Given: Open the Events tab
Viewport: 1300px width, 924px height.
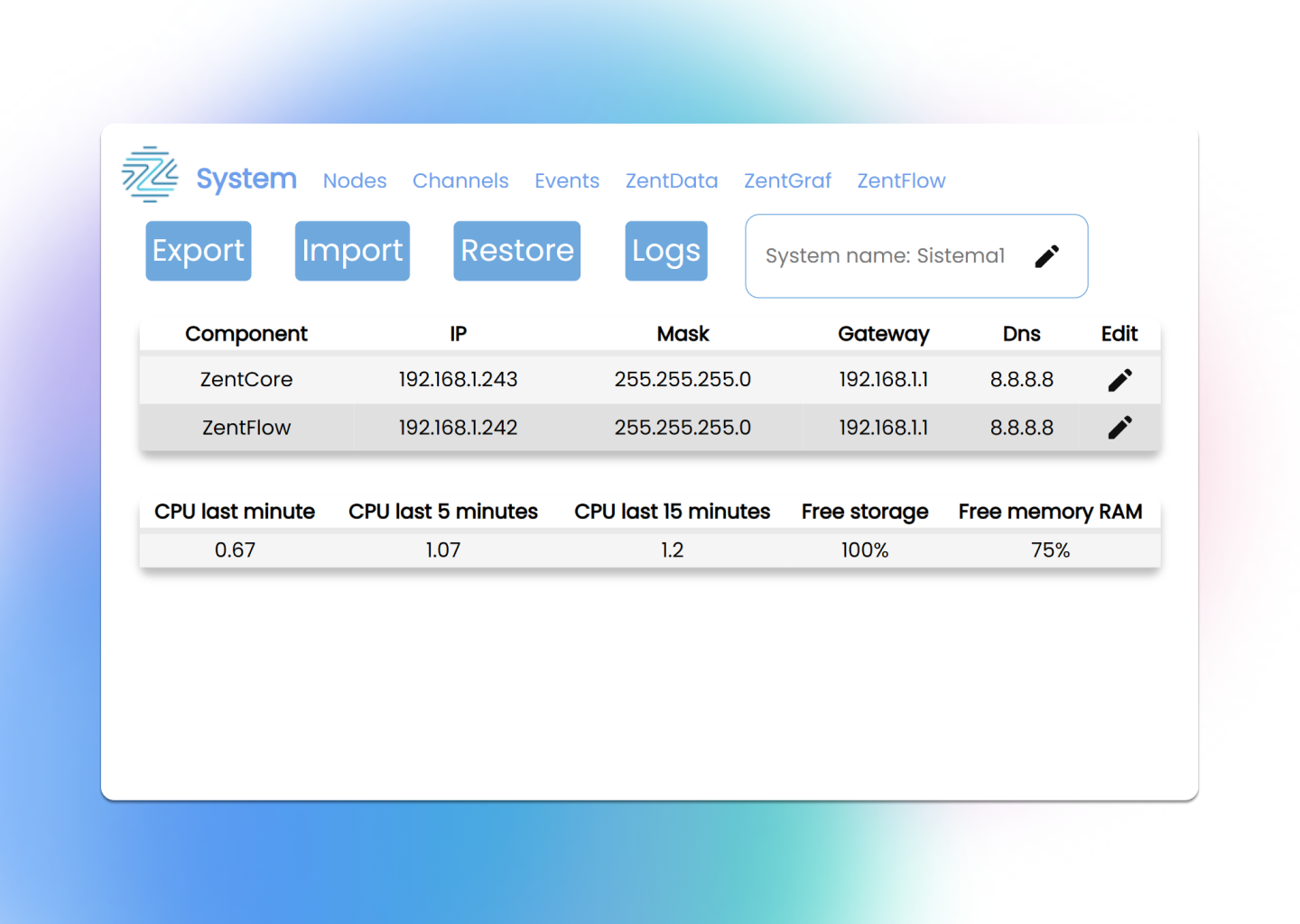Looking at the screenshot, I should [x=567, y=180].
